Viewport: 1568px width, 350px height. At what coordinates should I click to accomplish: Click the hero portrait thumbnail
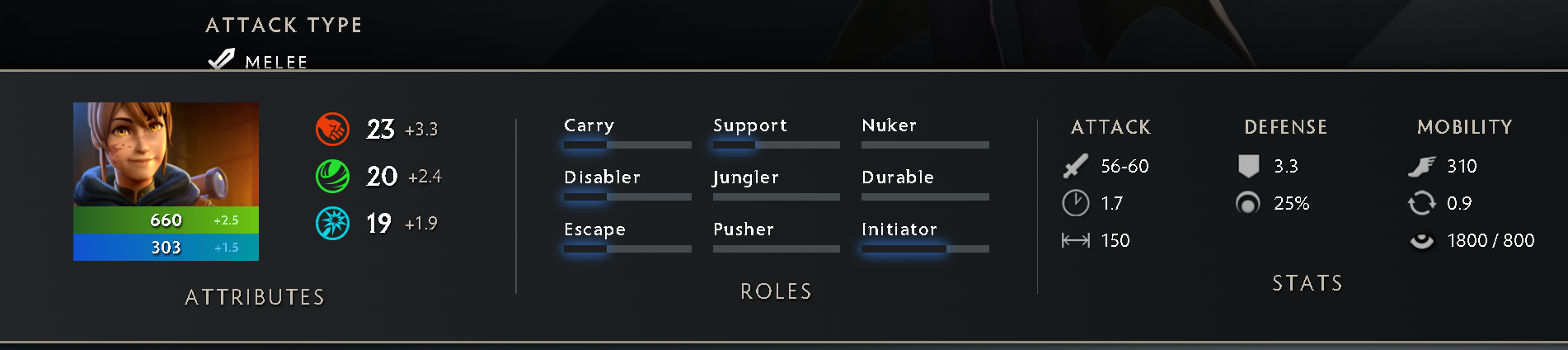coord(166,154)
